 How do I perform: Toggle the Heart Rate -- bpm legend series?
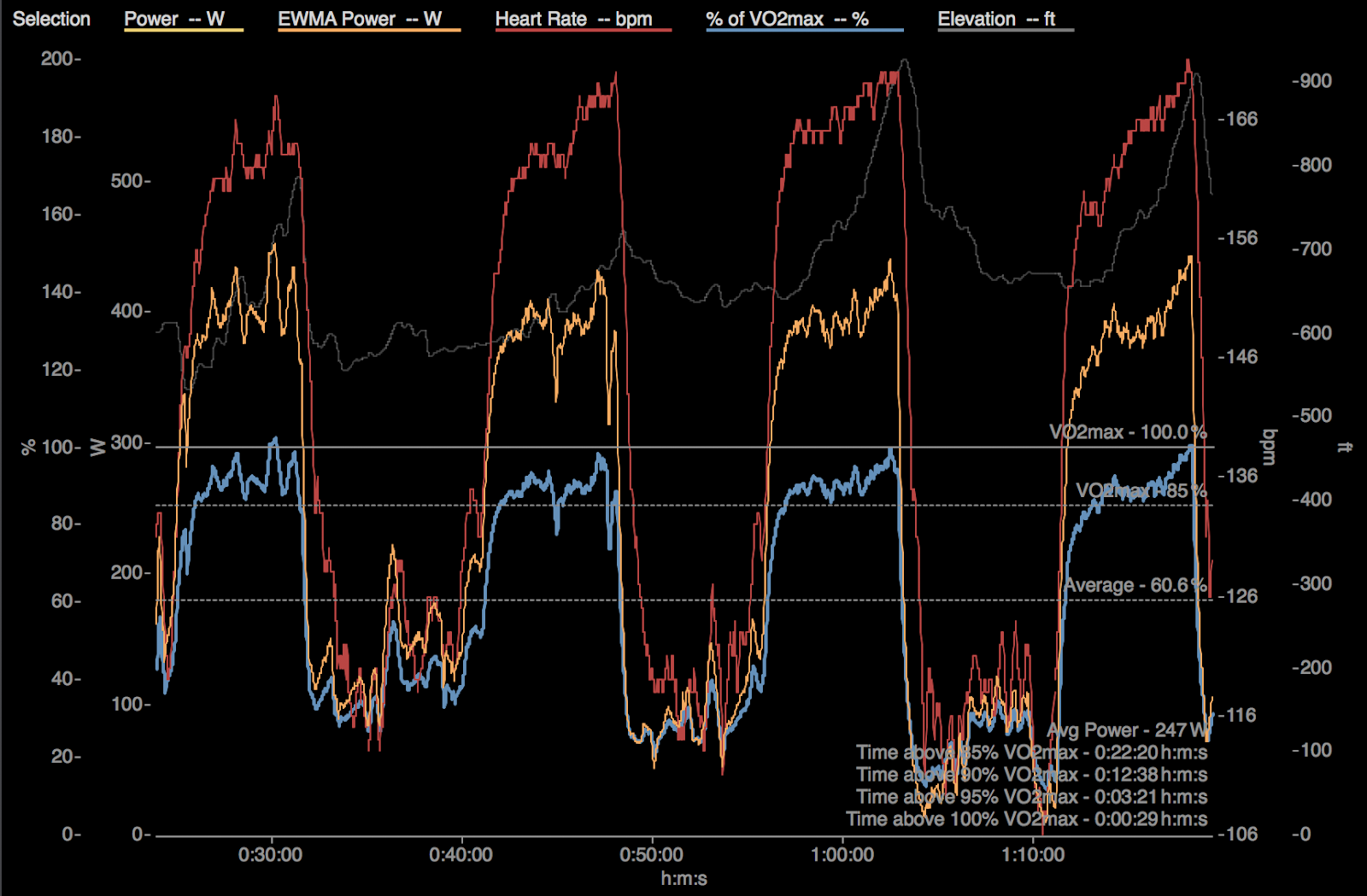tap(584, 20)
